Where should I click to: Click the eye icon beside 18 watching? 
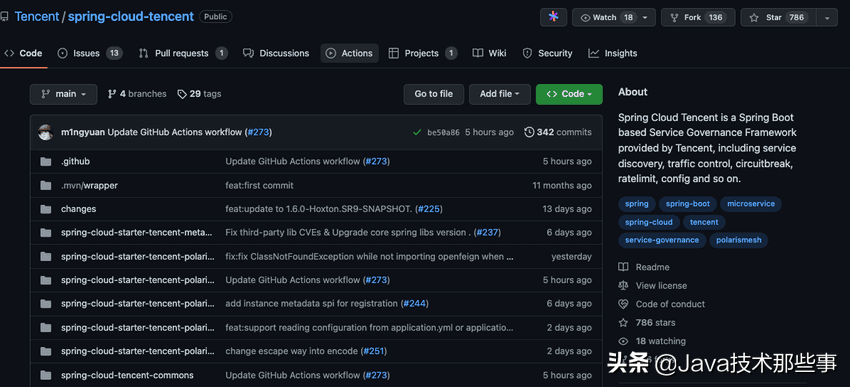click(623, 341)
